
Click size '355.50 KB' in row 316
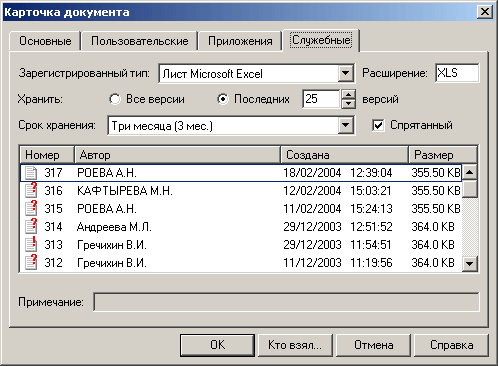point(436,191)
